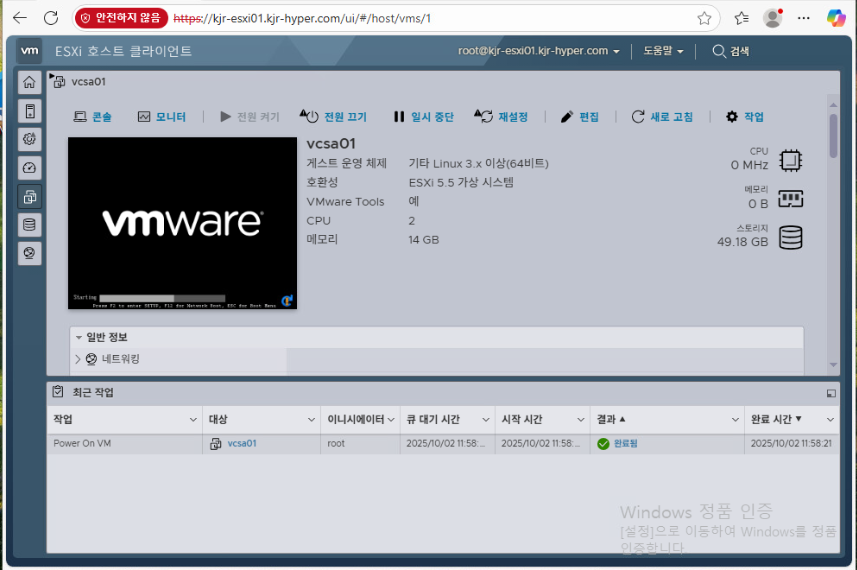
Task: Open the 결과 column dropdown arrow
Action: [x=735, y=420]
